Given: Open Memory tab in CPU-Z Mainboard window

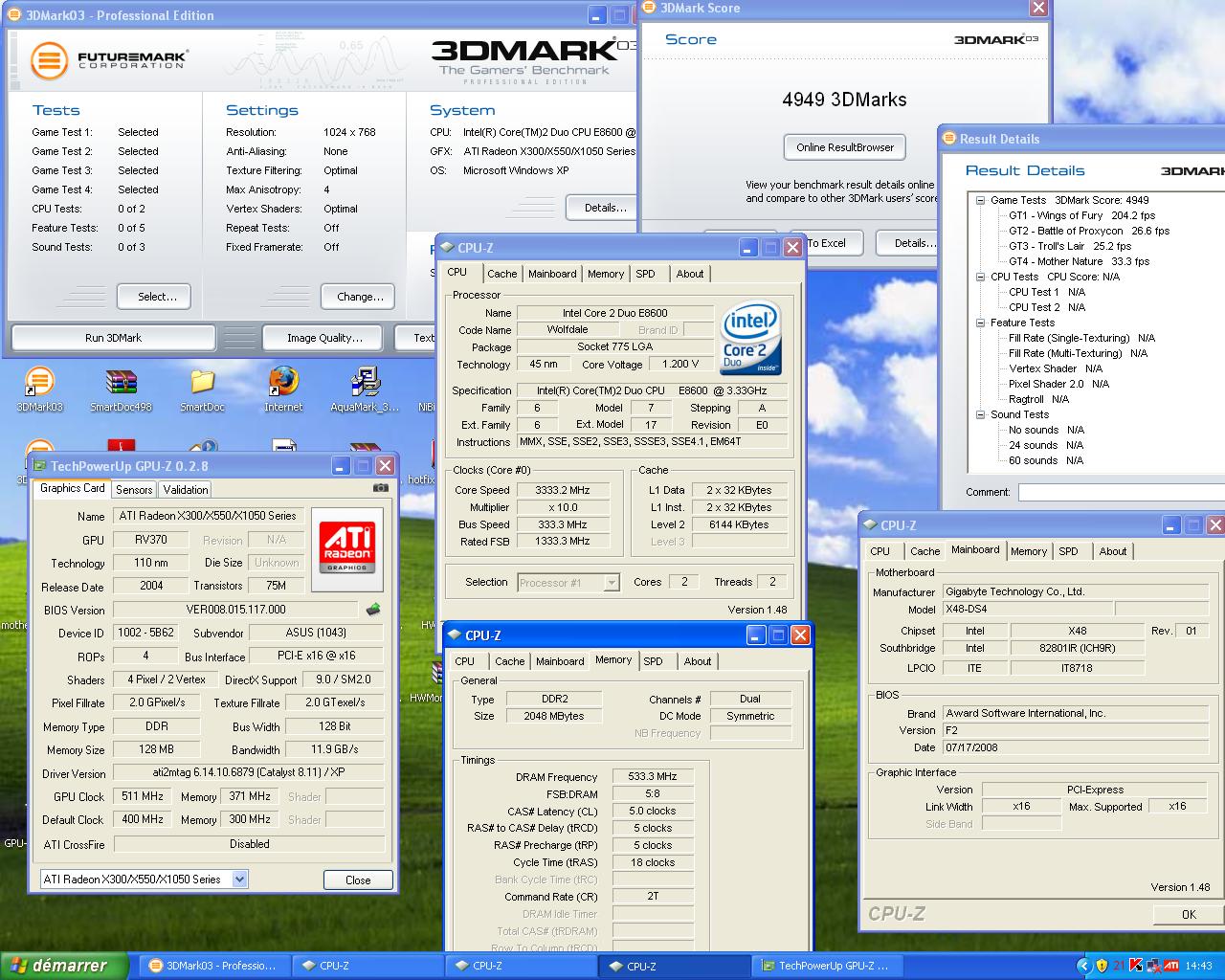Looking at the screenshot, I should 1029,551.
